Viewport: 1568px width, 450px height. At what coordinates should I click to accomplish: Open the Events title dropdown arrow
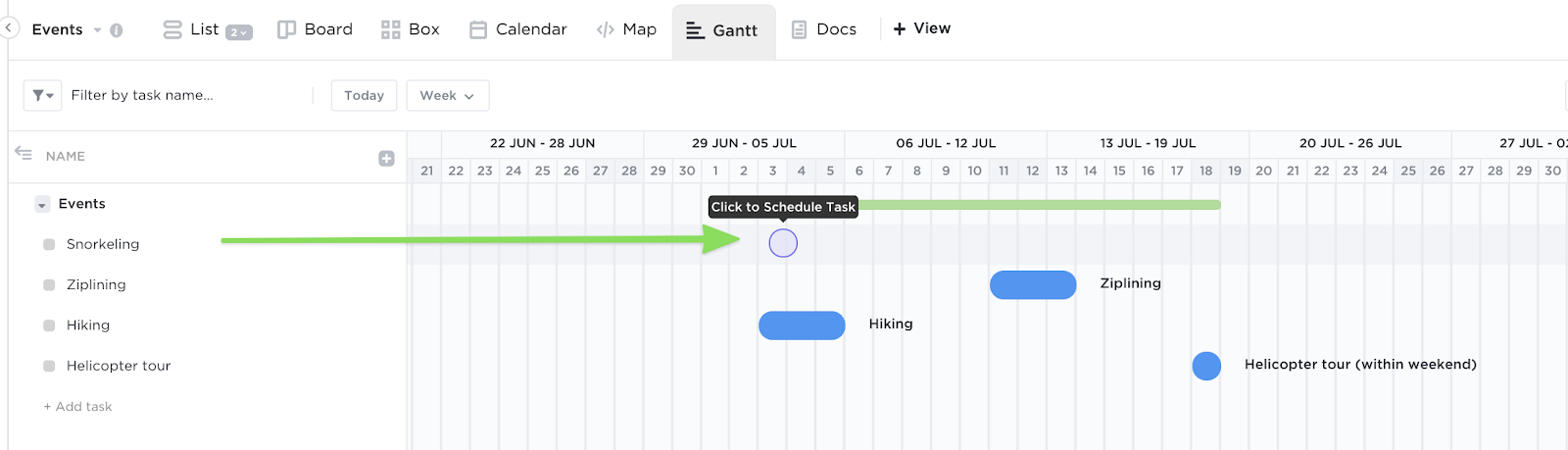[97, 30]
